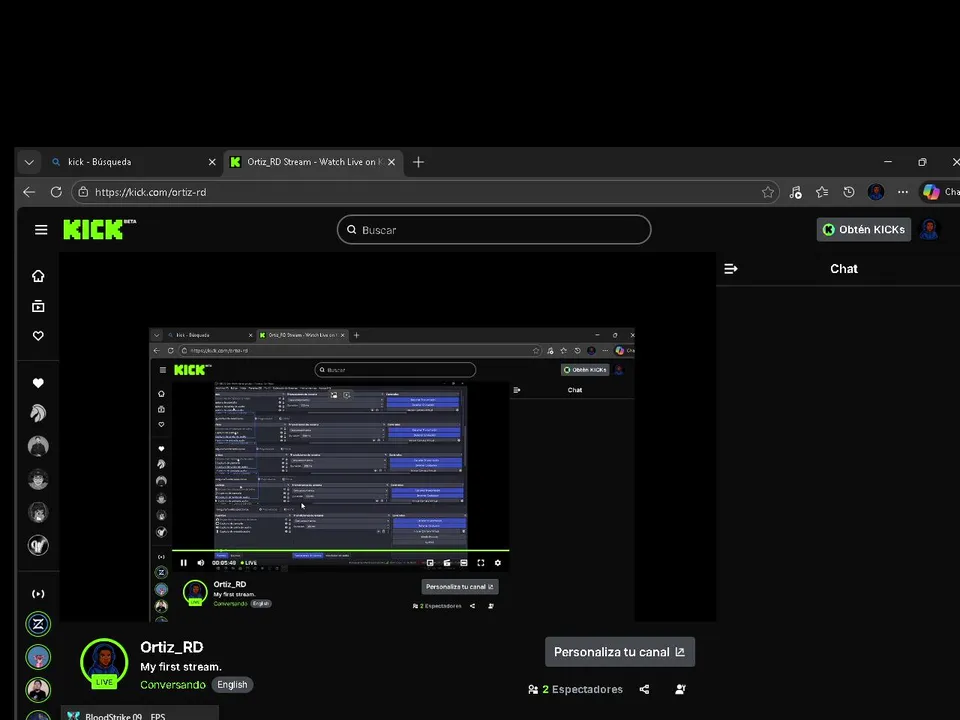This screenshot has height=720, width=960.
Task: Open the fourth channel avatar in sidebar
Action: (x=38, y=512)
